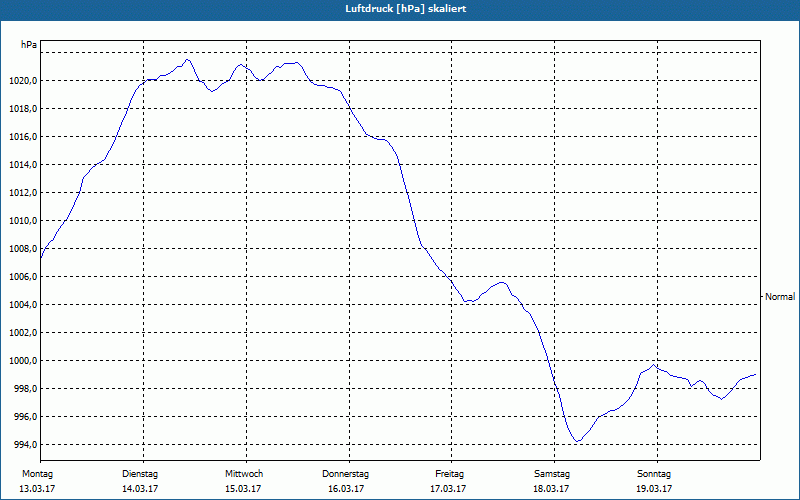Click the Mittwoch day label
Viewport: 800px width, 500px height.
(x=244, y=474)
